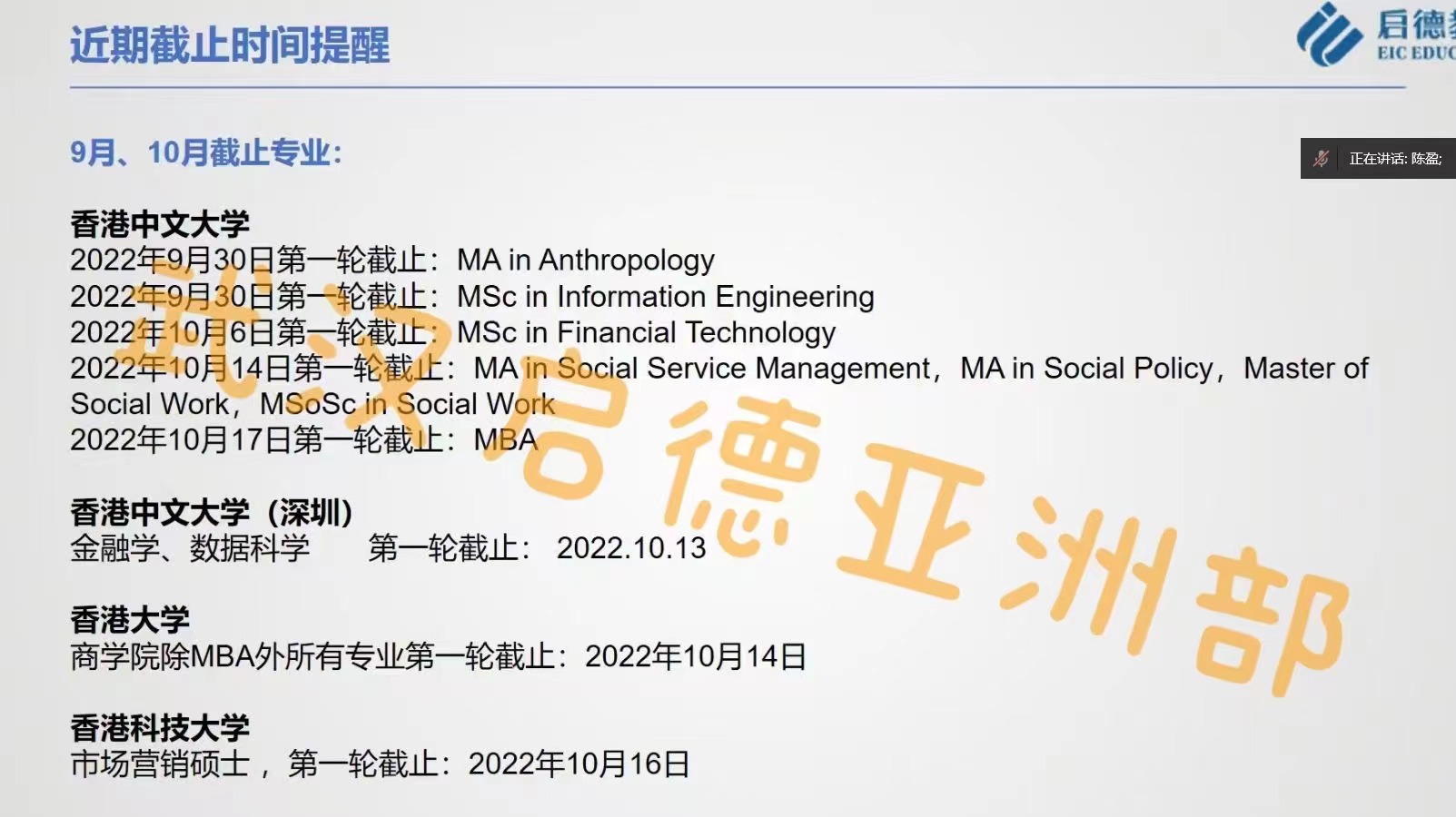The width and height of the screenshot is (1456, 817).
Task: Click the '2022年10月17日第一轮截止: MBA' line
Action: 304,440
